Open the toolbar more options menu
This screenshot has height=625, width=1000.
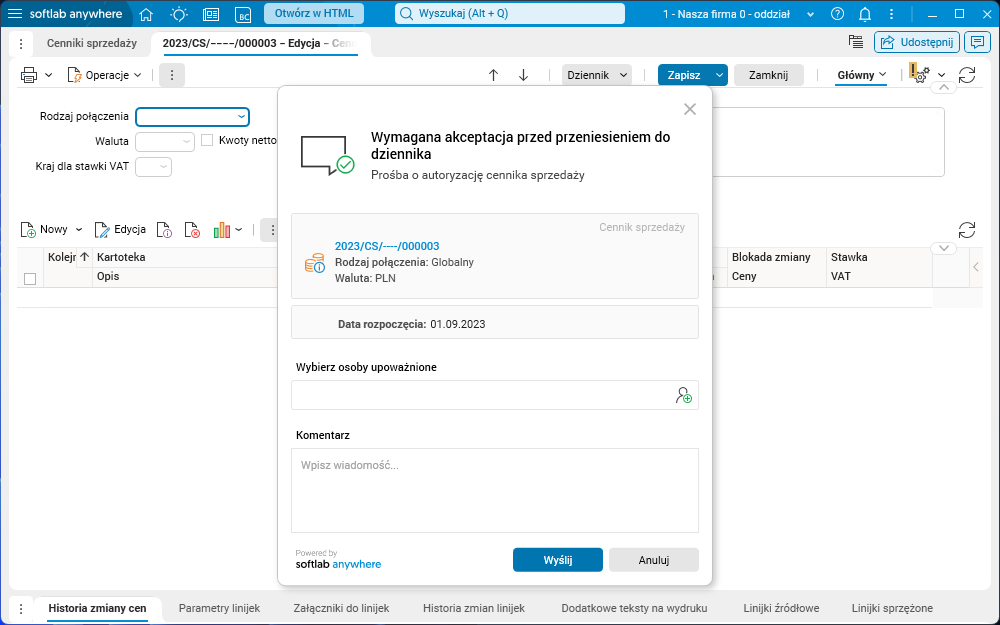click(172, 75)
